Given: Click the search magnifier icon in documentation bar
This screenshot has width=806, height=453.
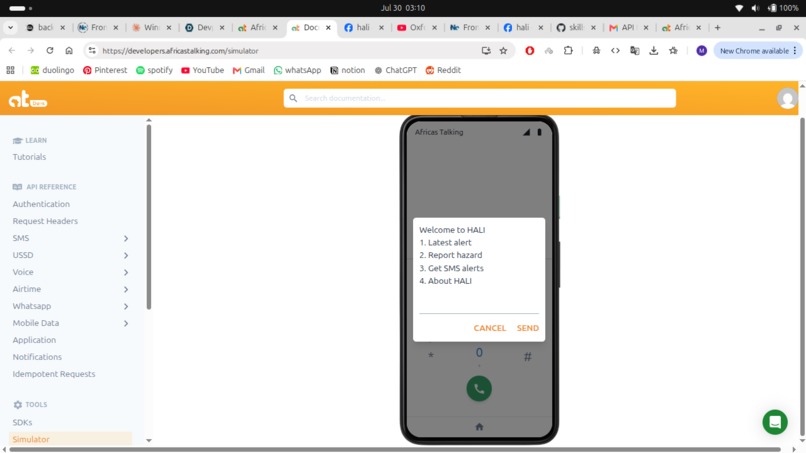Looking at the screenshot, I should pyautogui.click(x=293, y=98).
